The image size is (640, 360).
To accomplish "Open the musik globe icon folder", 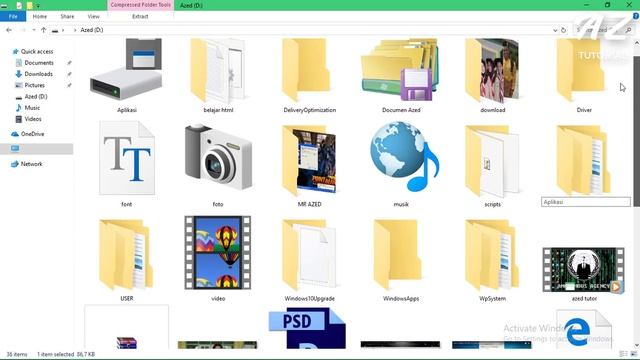I will click(x=404, y=157).
